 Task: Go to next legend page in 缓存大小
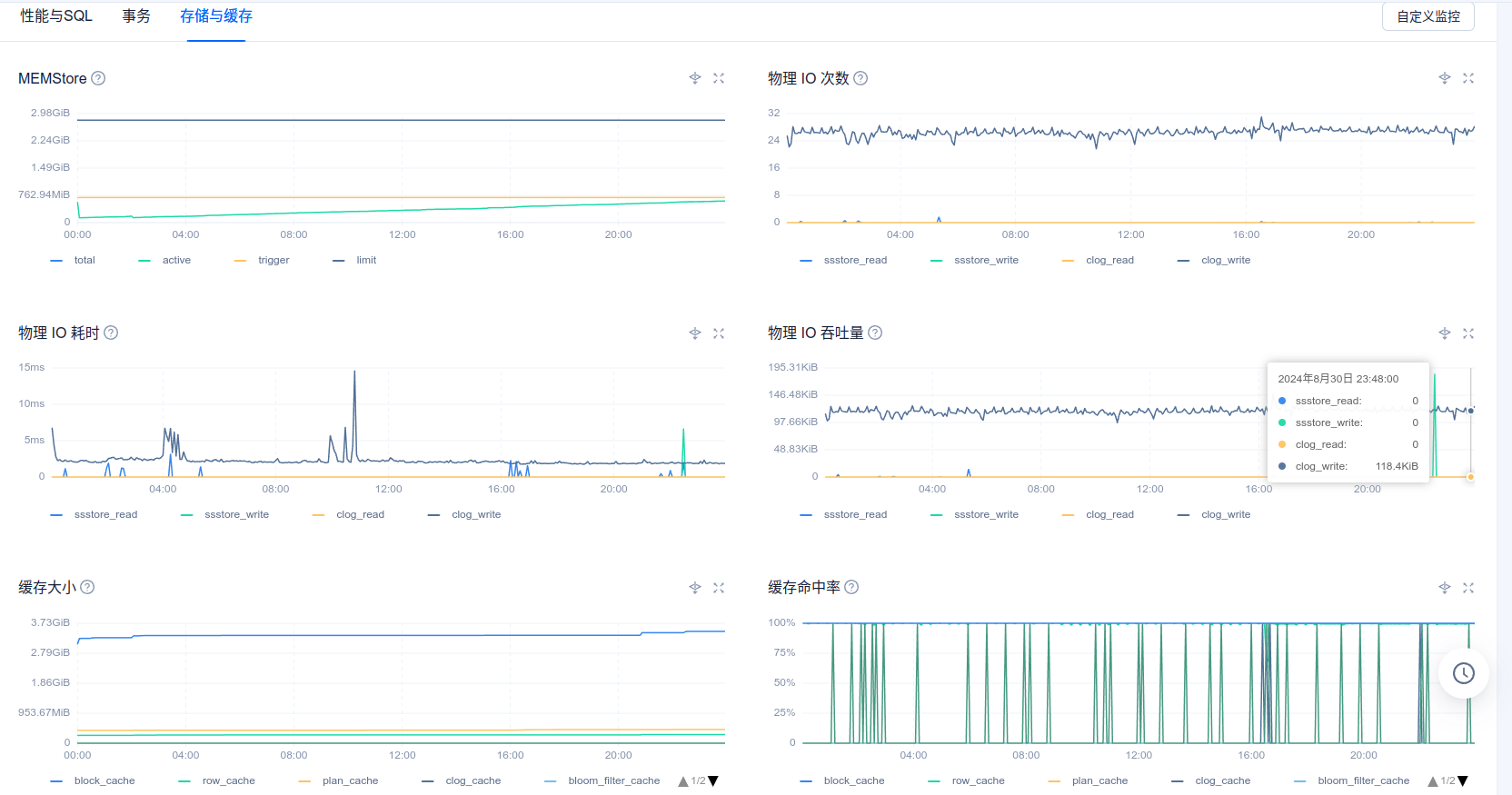(713, 781)
